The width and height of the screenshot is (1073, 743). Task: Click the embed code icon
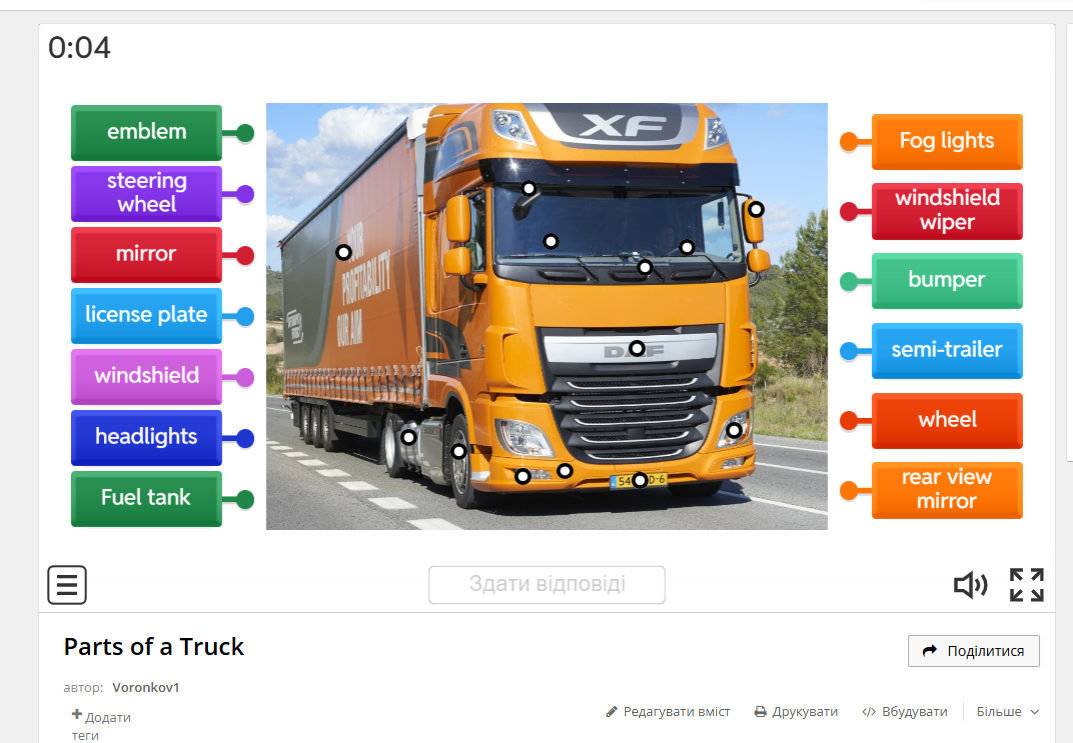pos(868,712)
